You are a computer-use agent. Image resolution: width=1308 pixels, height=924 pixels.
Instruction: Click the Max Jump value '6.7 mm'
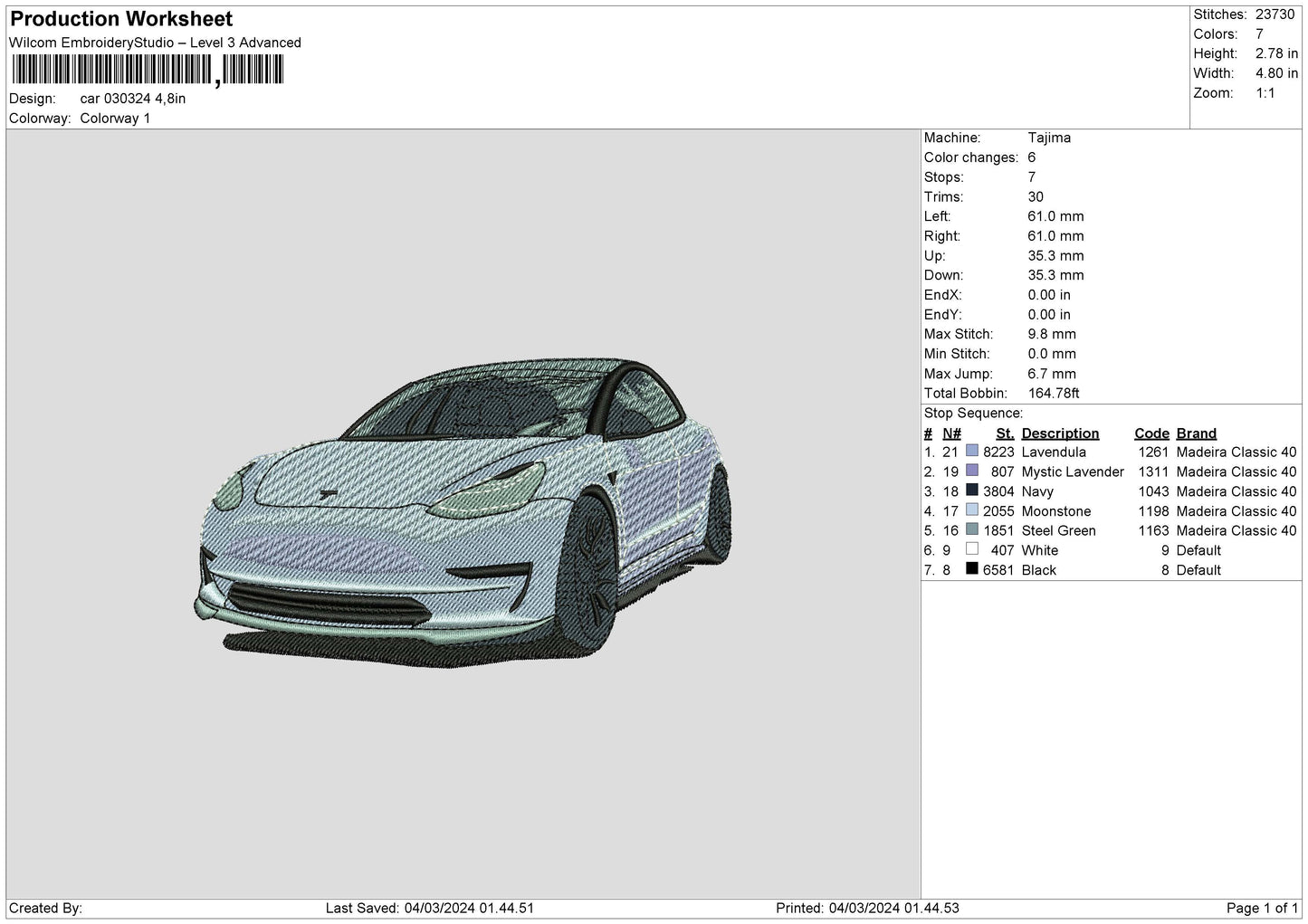(1052, 374)
